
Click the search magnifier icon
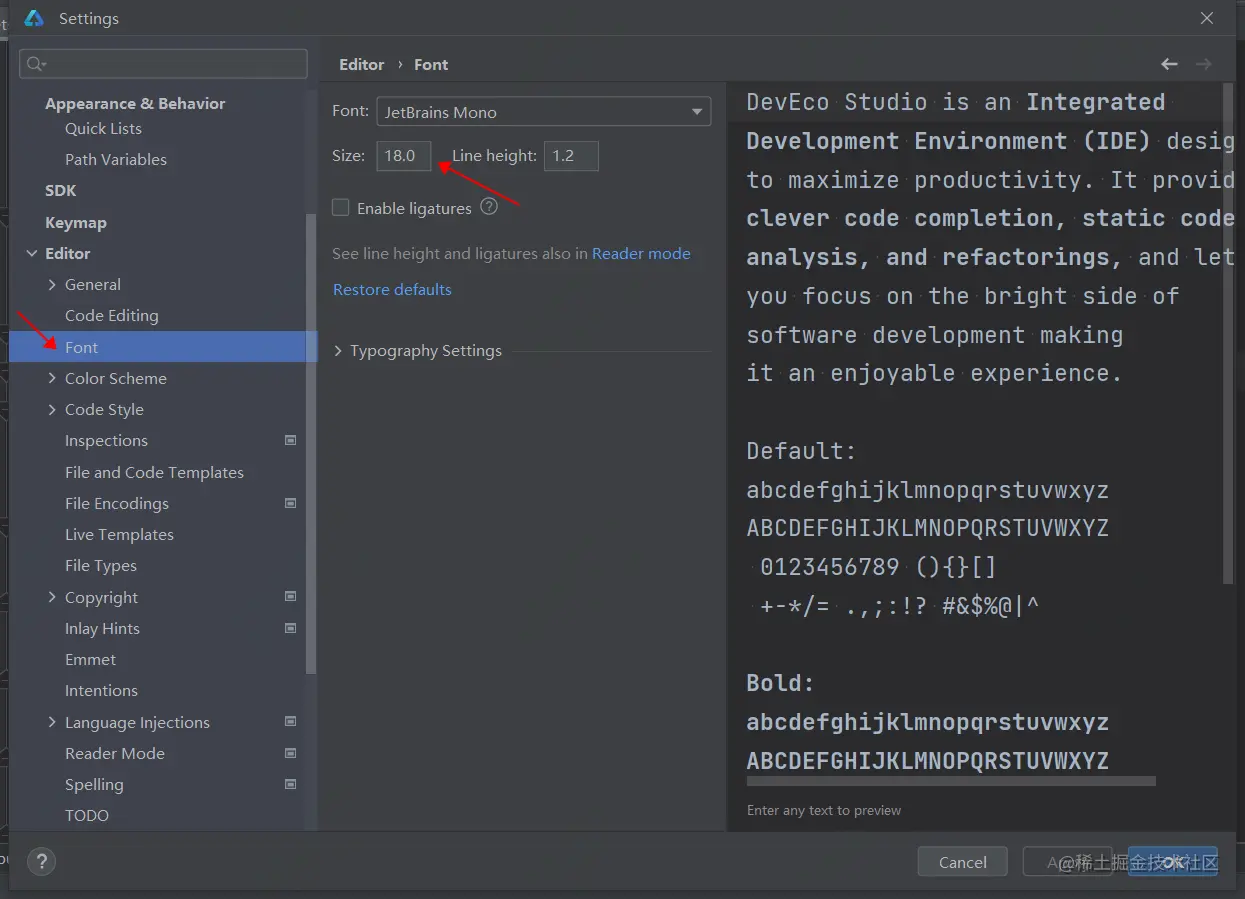(36, 64)
